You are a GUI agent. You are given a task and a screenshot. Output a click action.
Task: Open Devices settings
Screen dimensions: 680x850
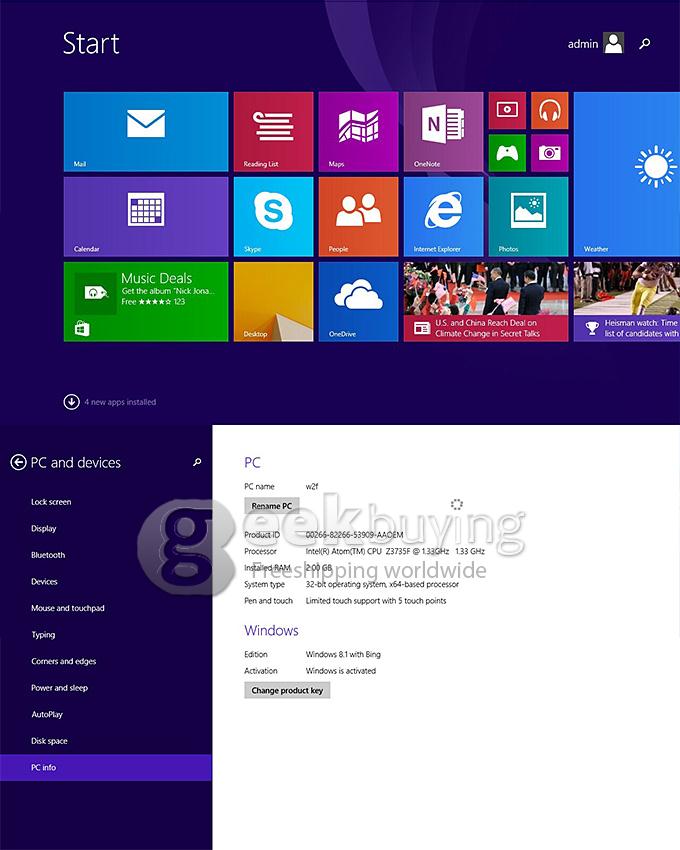point(44,582)
